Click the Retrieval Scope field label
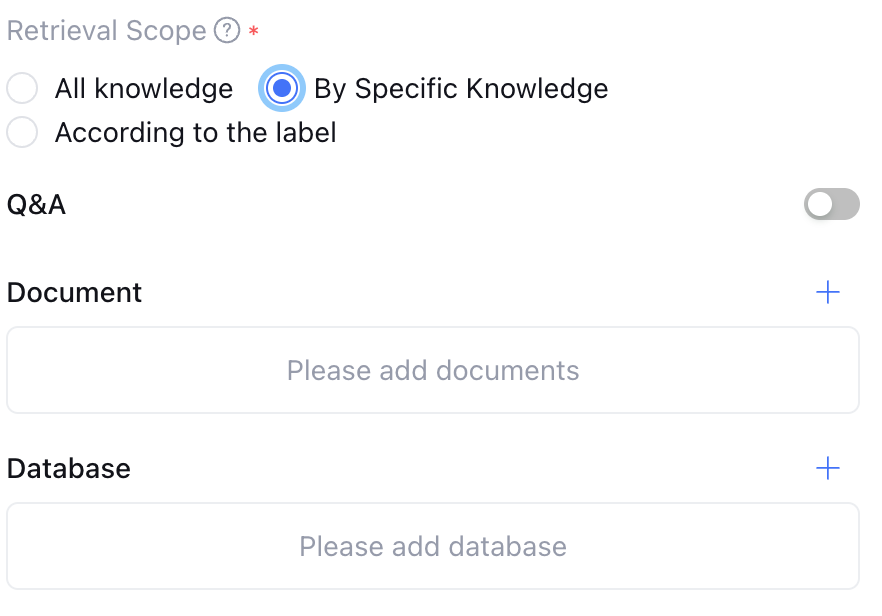Screen dimensions: 882x616 tap(107, 31)
